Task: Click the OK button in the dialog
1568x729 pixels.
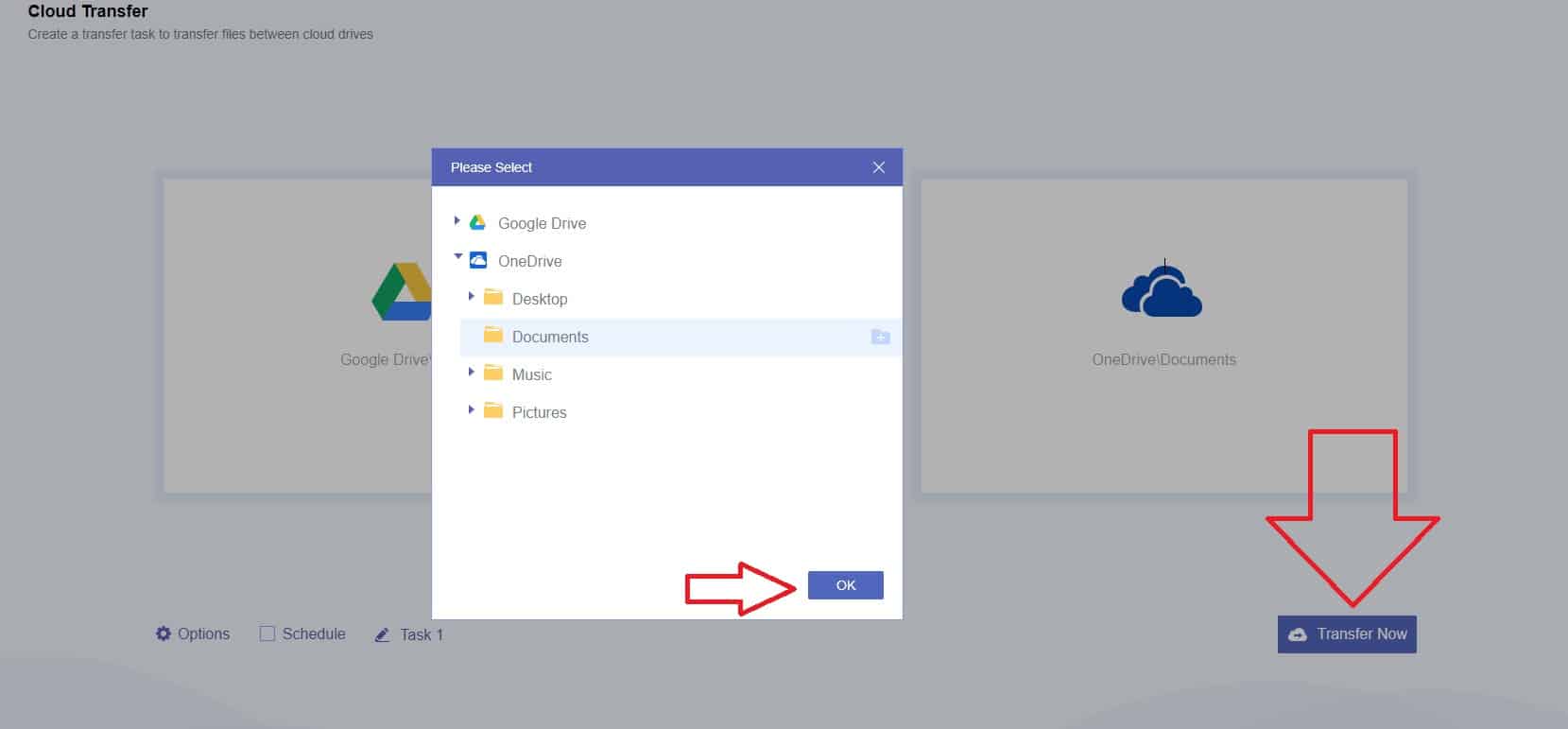Action: (x=845, y=585)
